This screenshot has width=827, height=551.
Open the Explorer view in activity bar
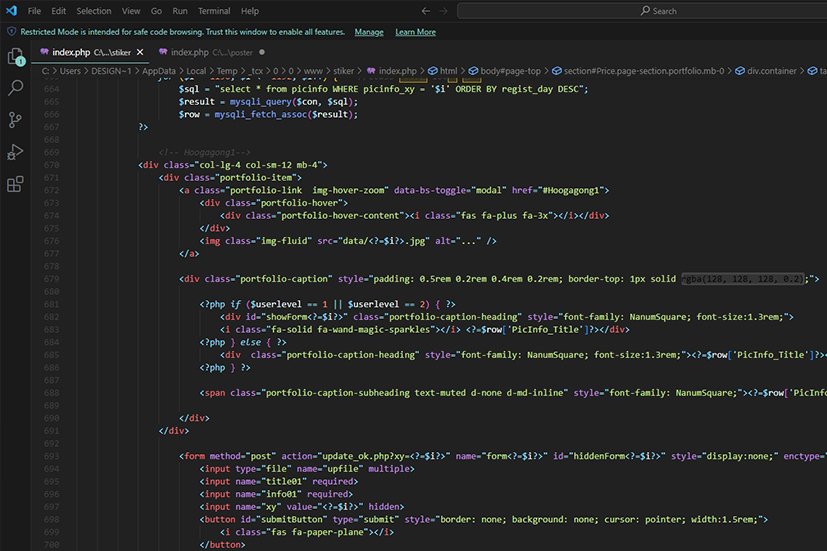coord(15,57)
